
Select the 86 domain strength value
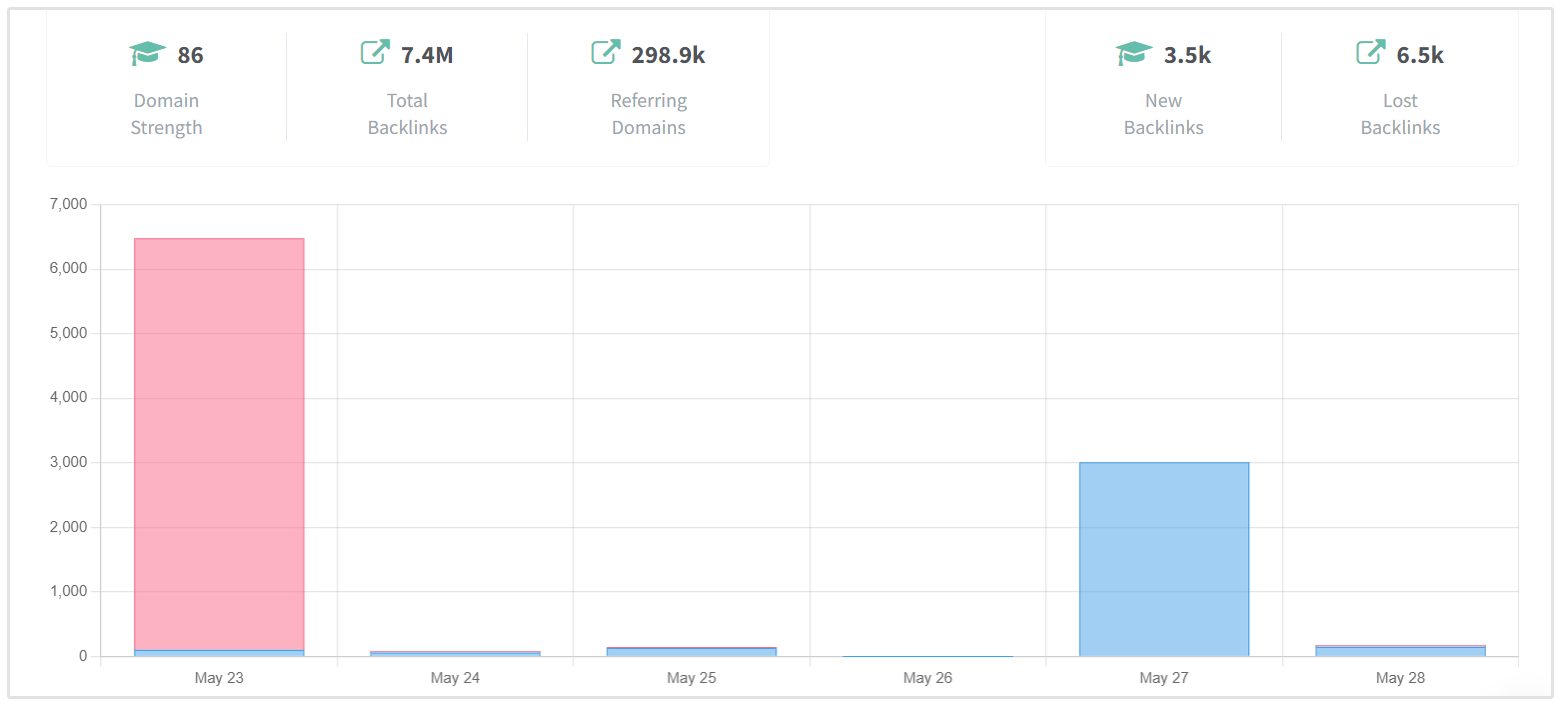point(190,55)
